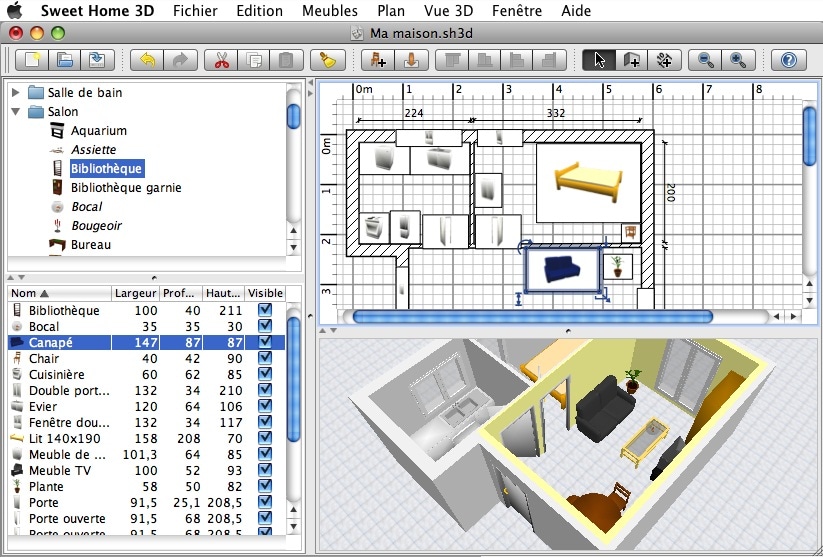823x557 pixels.
Task: Select the bed in the plan
Action: pyautogui.click(x=588, y=182)
